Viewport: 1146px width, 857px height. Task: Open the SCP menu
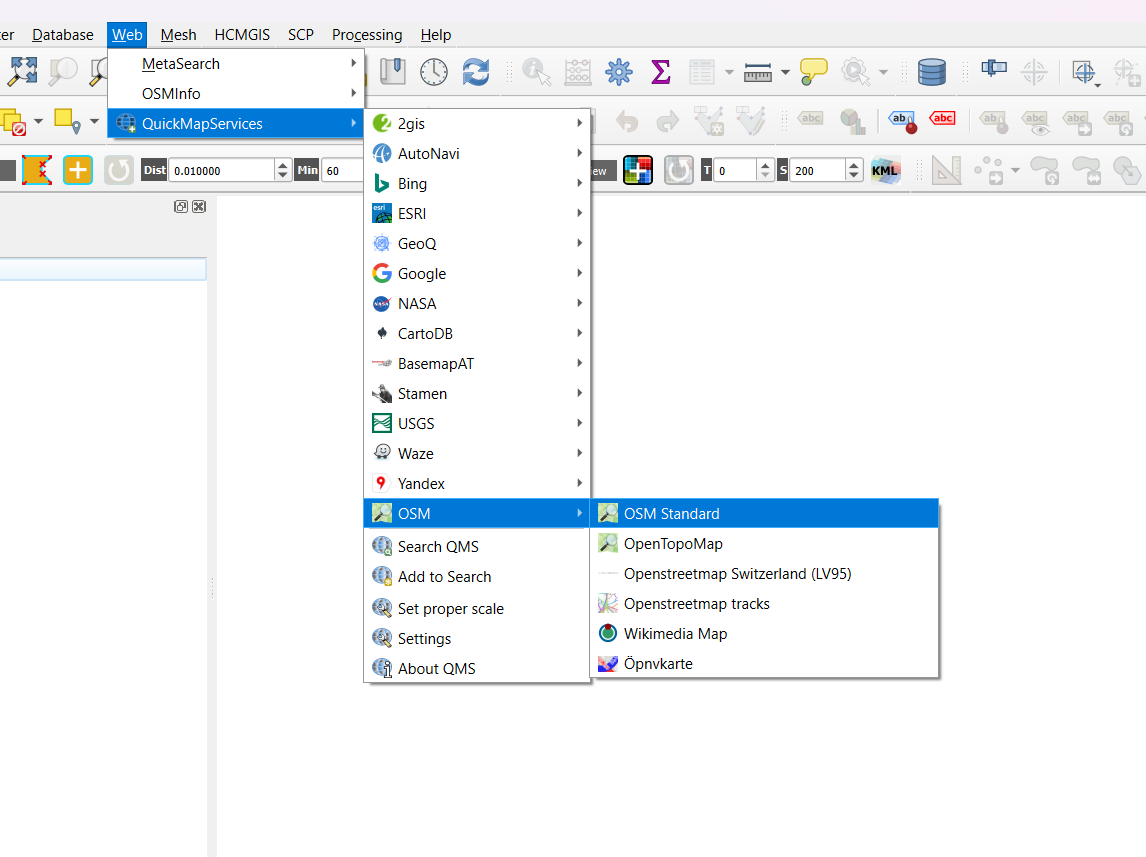(x=300, y=34)
